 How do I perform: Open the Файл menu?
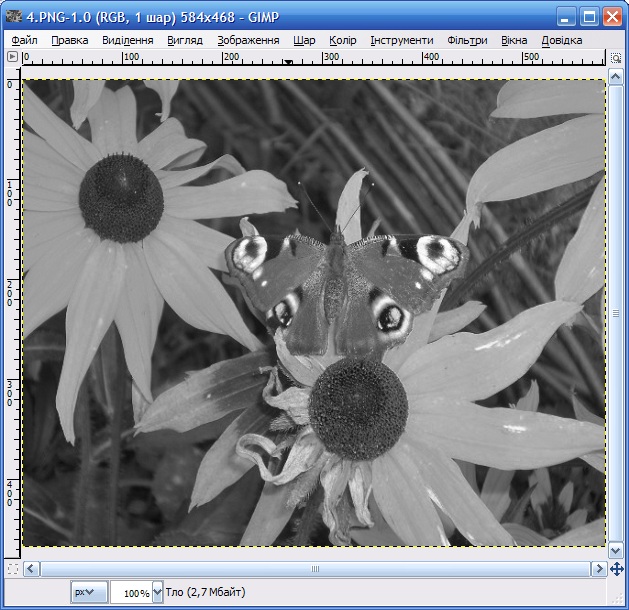point(25,40)
